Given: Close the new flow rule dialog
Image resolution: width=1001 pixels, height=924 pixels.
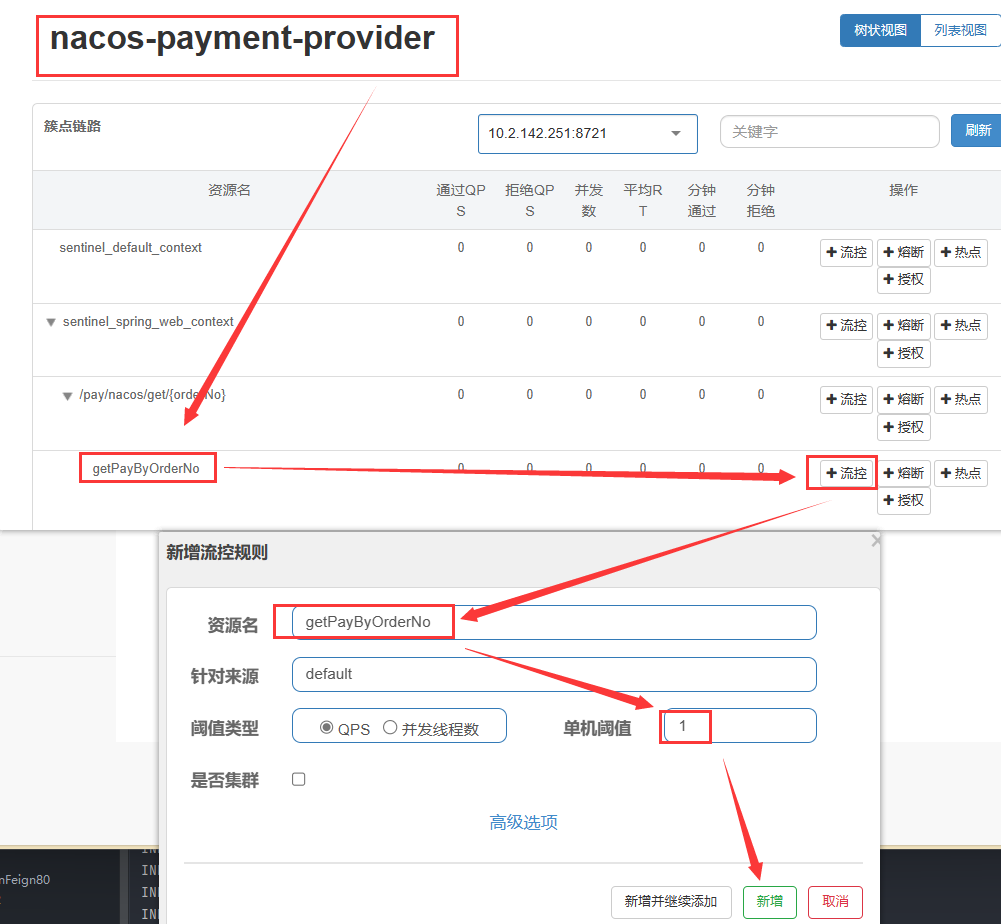Looking at the screenshot, I should click(x=875, y=541).
